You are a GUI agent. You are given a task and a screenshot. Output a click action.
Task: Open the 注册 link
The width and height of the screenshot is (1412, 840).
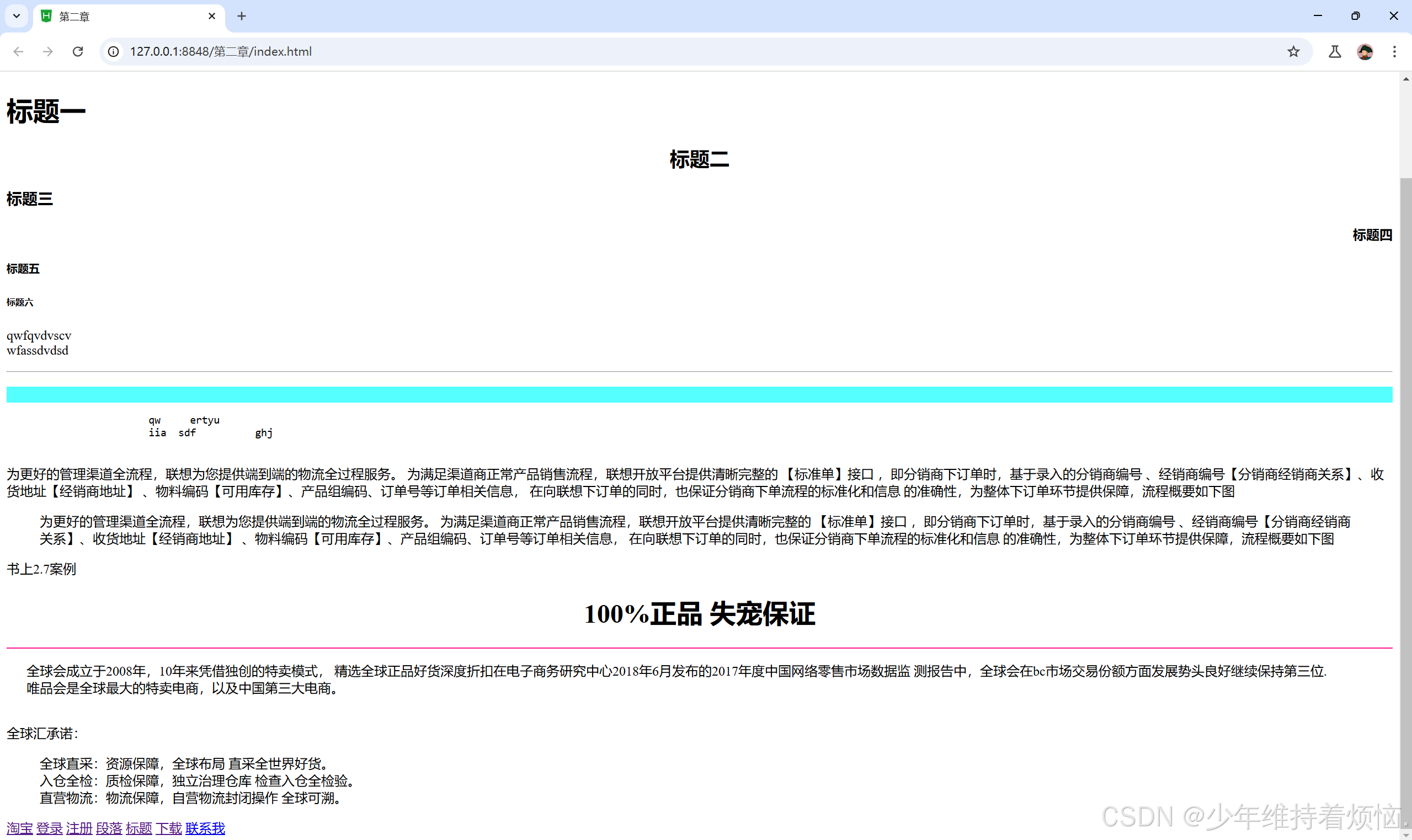(79, 828)
